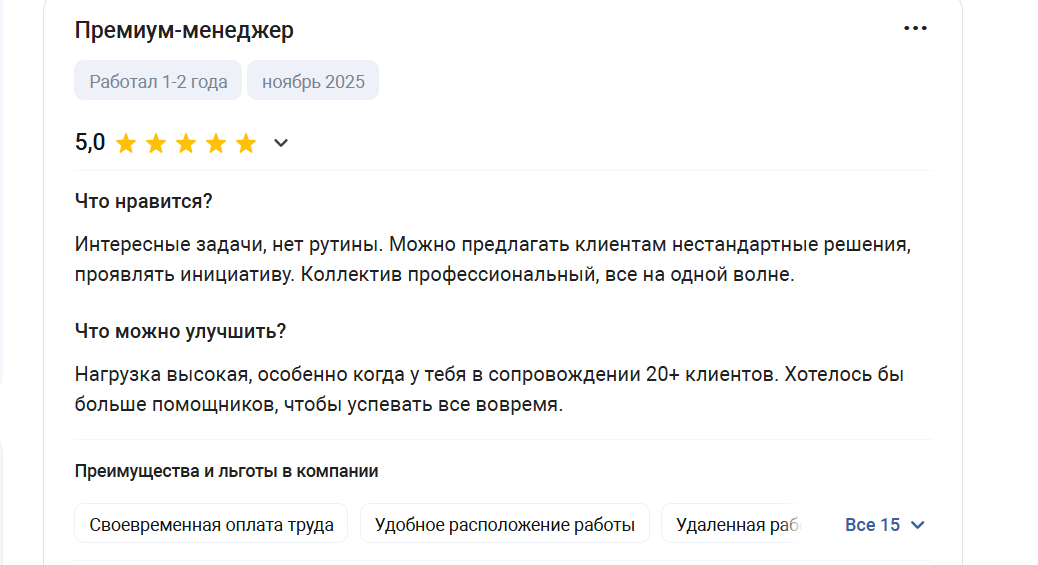The image size is (1038, 565).
Task: Click the 'Премиум-менеджер' review title
Action: tap(184, 31)
